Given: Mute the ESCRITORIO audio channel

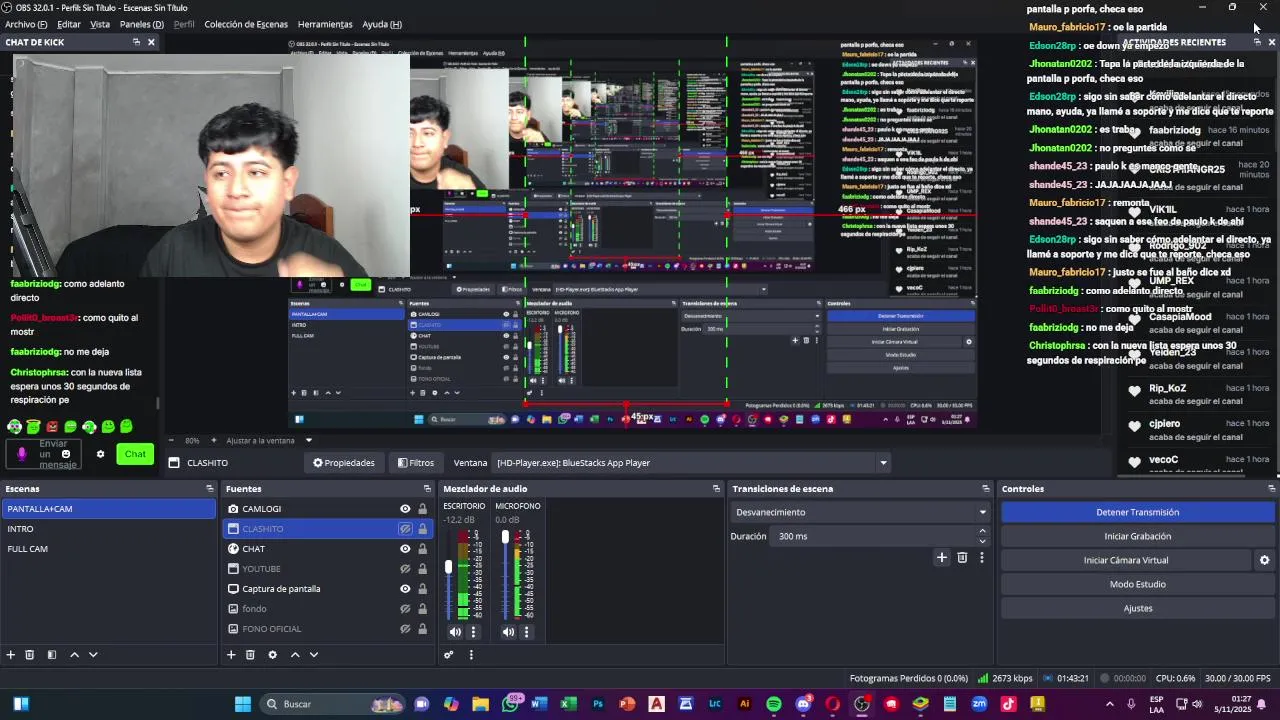Looking at the screenshot, I should (455, 632).
